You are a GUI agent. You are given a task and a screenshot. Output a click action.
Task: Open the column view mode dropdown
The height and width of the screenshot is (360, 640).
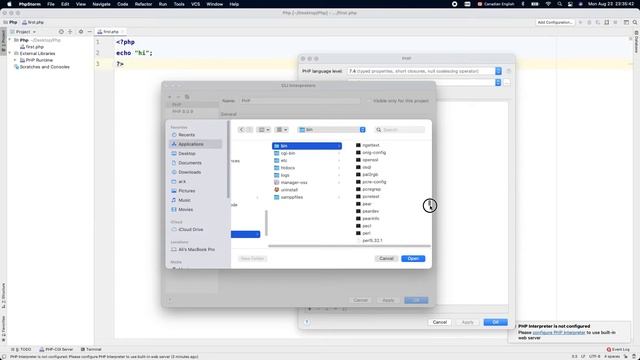point(264,130)
